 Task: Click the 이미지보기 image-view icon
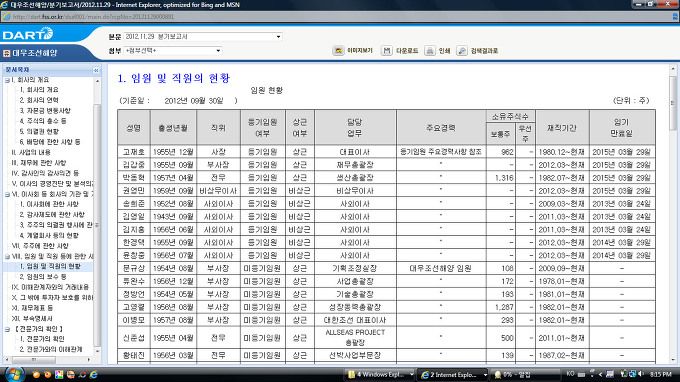pyautogui.click(x=338, y=51)
